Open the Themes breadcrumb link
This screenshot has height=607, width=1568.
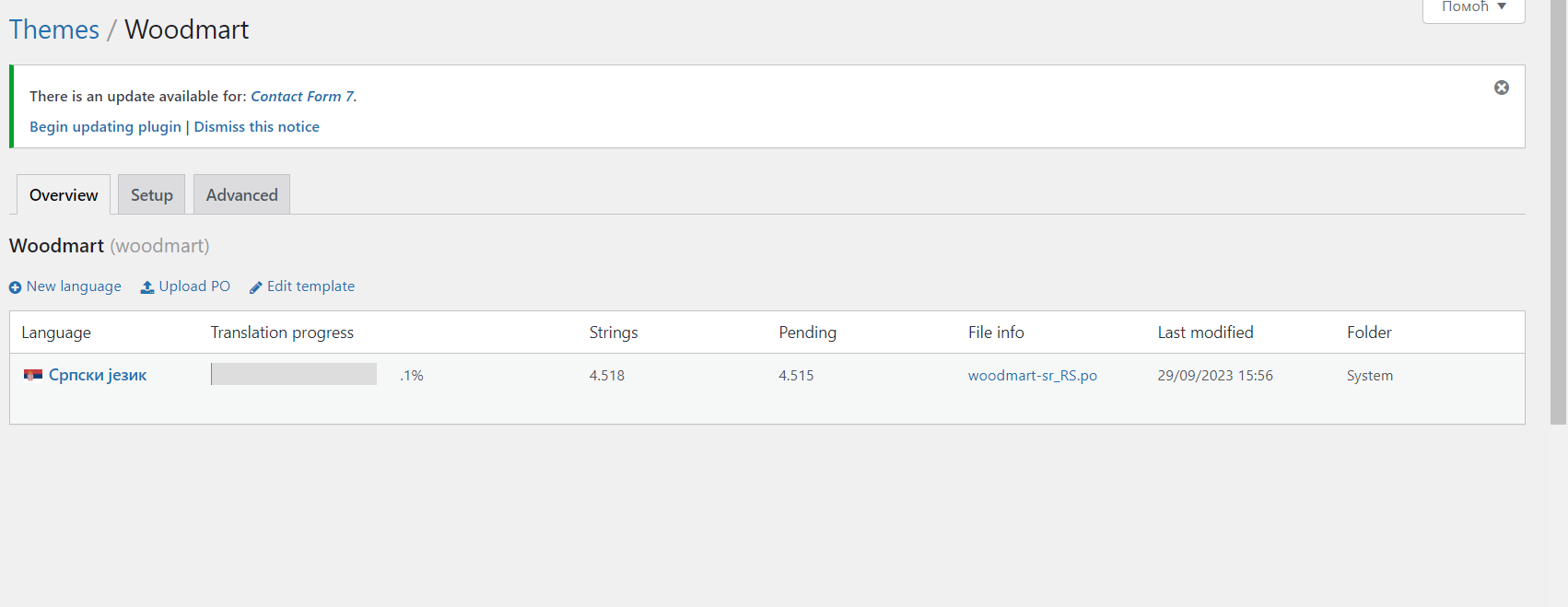[x=54, y=29]
